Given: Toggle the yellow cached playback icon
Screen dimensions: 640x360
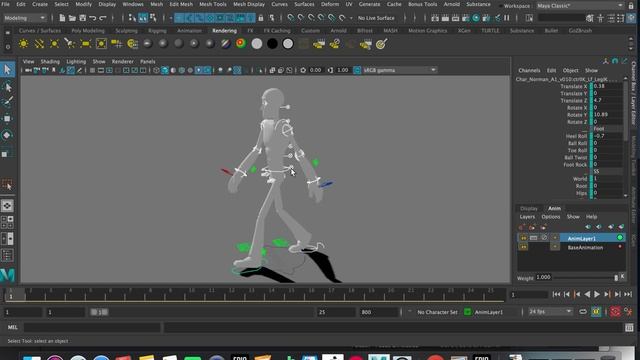Looking at the screenshot, I should coord(596,312).
